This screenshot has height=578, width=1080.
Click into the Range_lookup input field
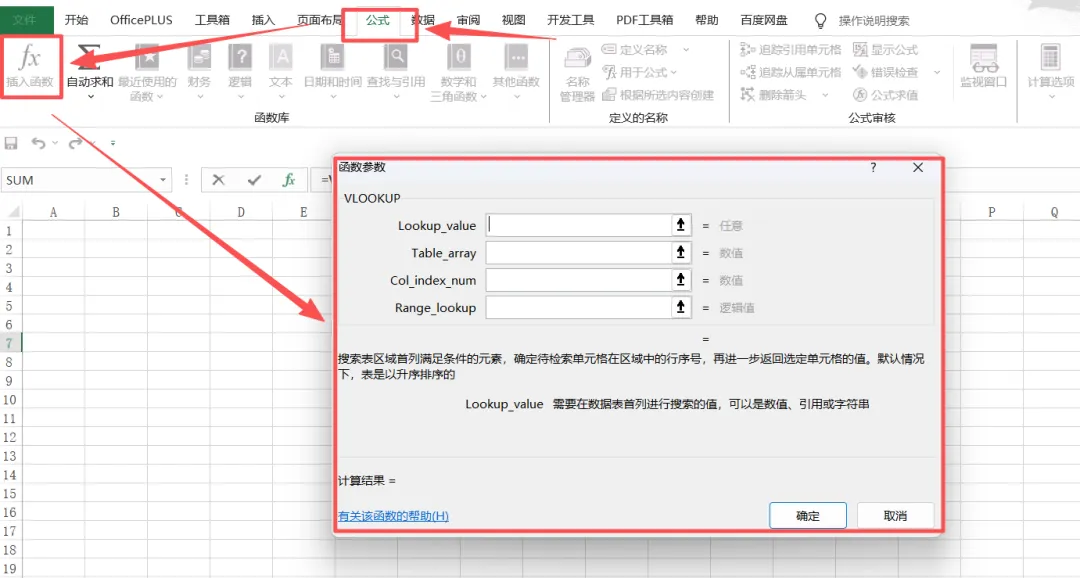pos(579,307)
